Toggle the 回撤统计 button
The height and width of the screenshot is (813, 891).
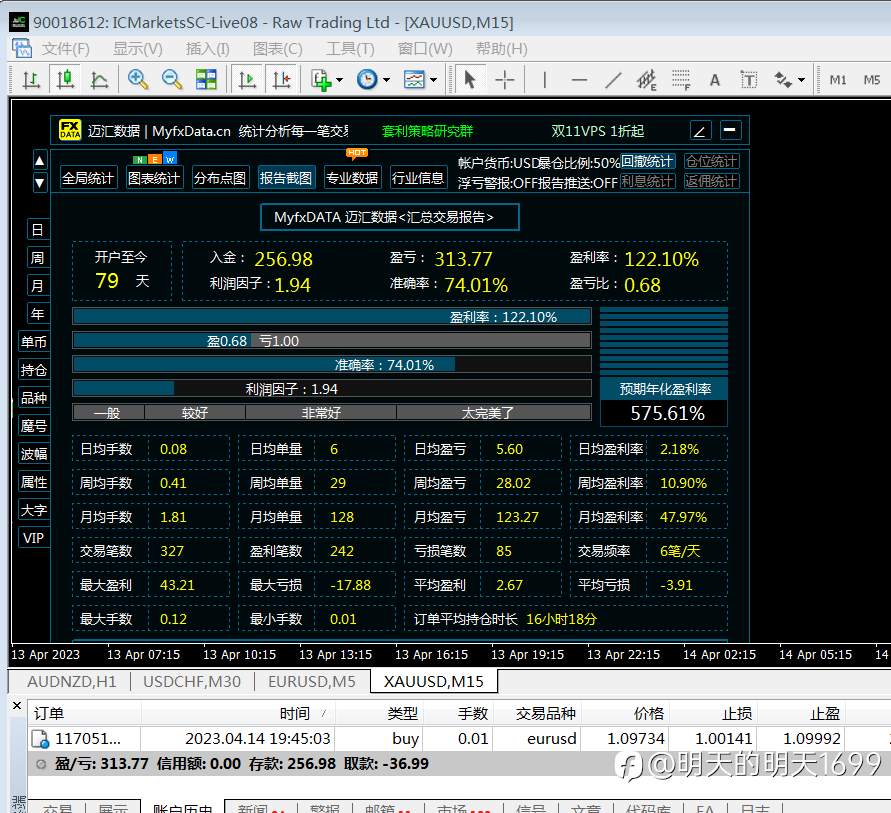(x=647, y=161)
